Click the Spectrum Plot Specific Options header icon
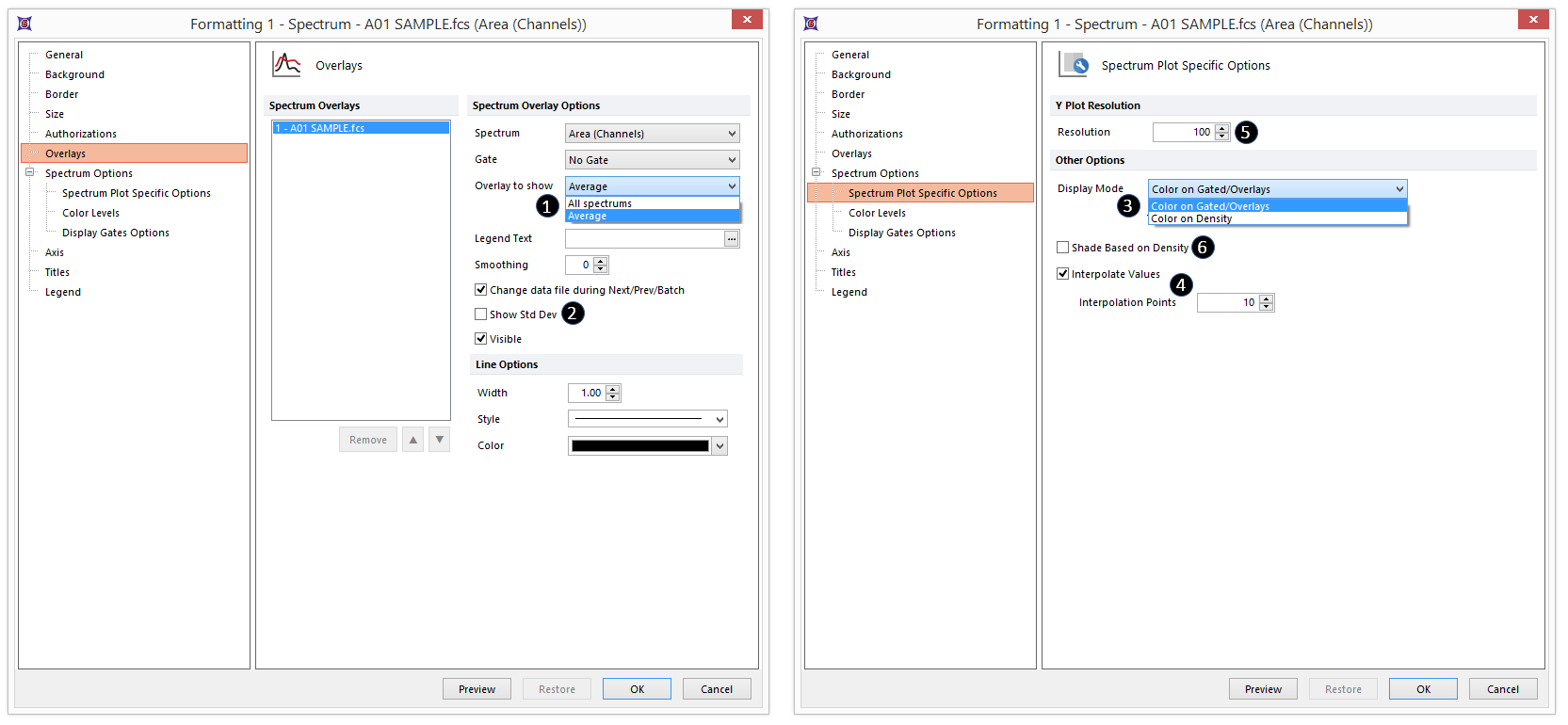Image resolution: width=1568 pixels, height=725 pixels. point(1074,65)
